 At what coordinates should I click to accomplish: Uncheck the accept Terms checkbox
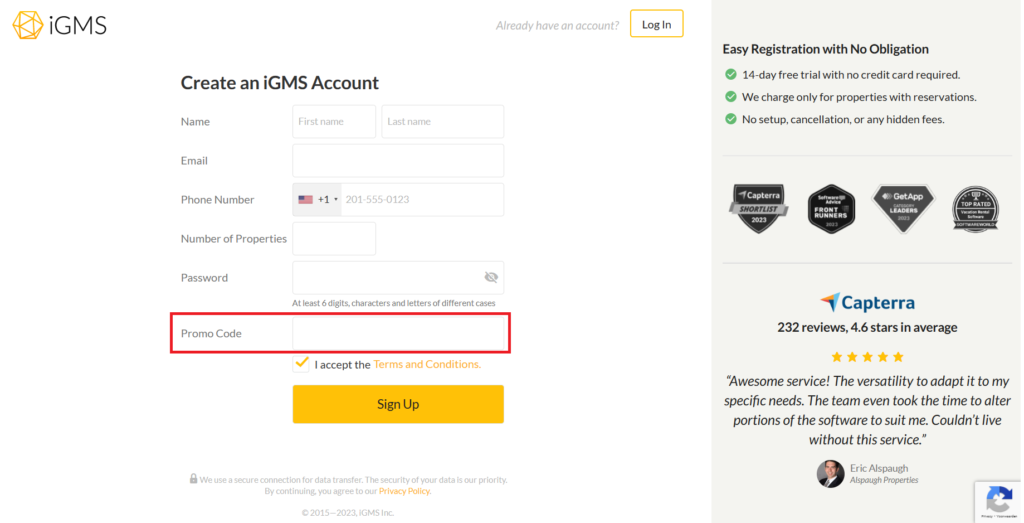302,363
